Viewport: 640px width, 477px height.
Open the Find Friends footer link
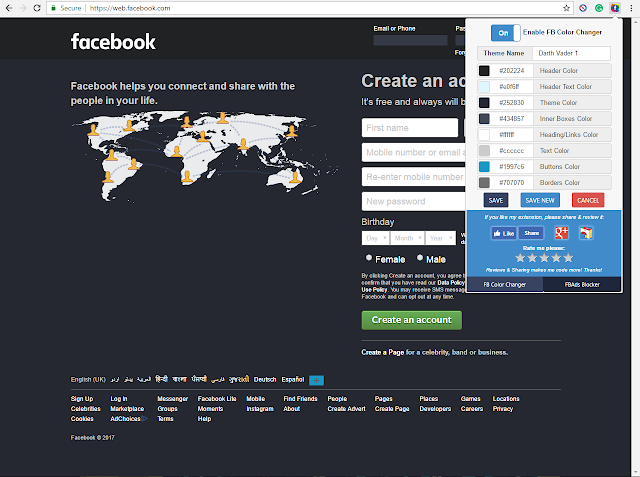pos(300,399)
